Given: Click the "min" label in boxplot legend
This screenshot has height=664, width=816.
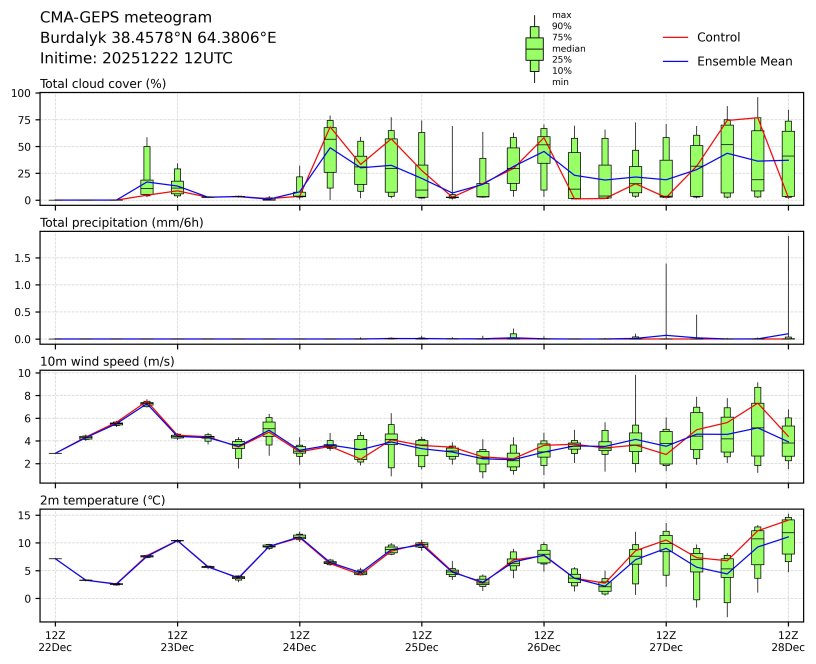Looking at the screenshot, I should coord(560,82).
